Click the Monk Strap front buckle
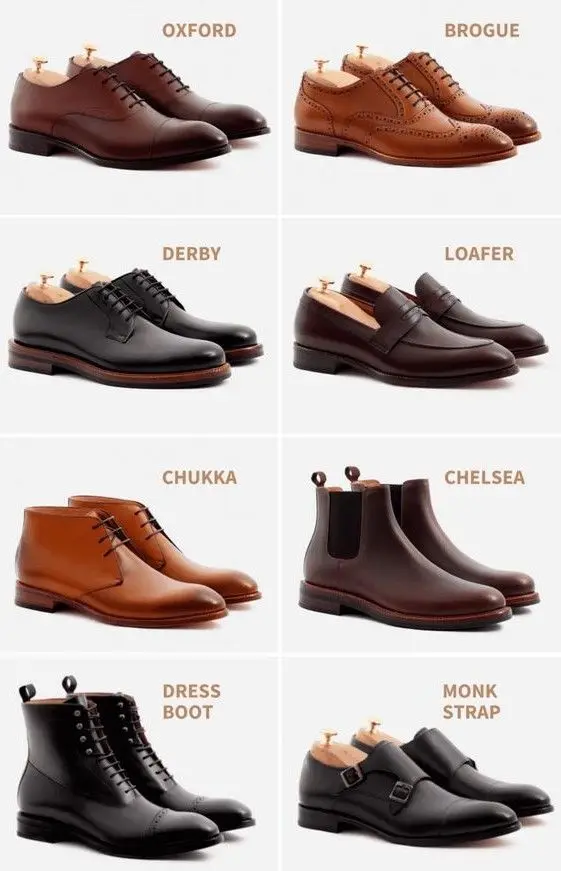Image resolution: width=561 pixels, height=871 pixels. point(399,791)
